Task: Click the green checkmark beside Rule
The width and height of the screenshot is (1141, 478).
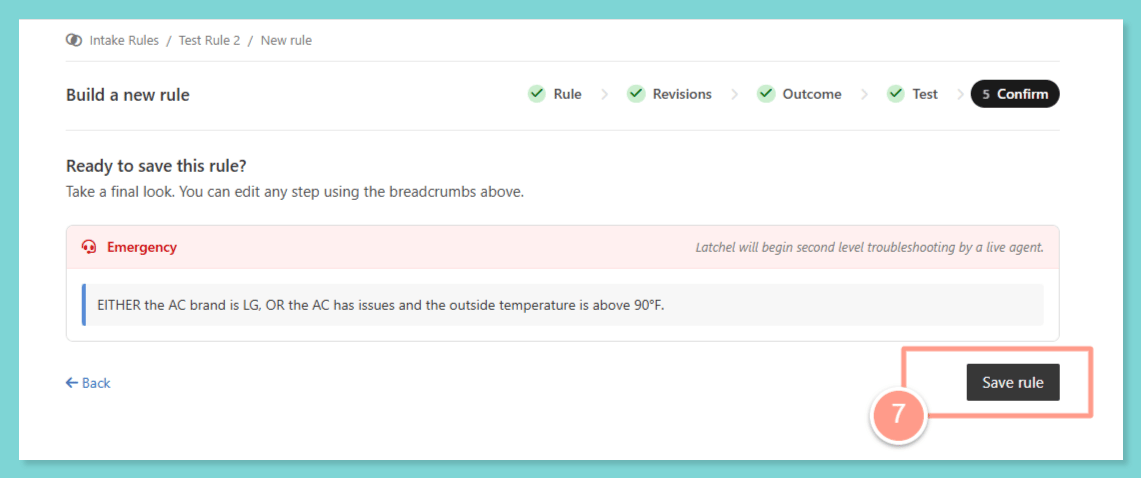Action: (x=536, y=94)
